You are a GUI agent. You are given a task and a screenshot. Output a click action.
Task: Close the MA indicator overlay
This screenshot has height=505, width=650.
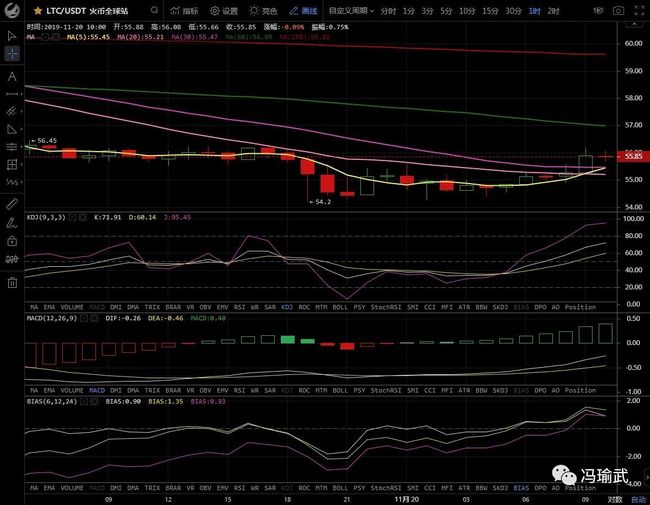click(55, 37)
